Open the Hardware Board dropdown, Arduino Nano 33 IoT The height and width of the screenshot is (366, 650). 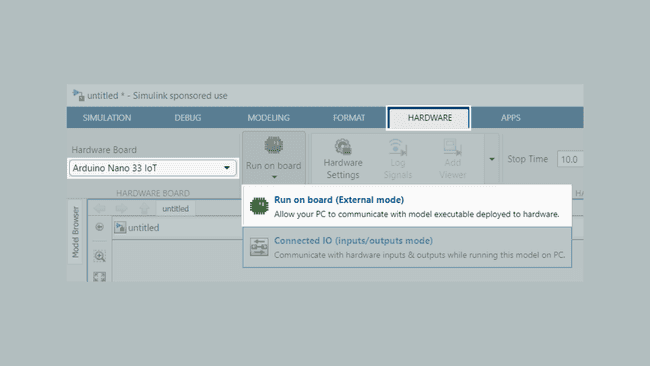coord(153,168)
